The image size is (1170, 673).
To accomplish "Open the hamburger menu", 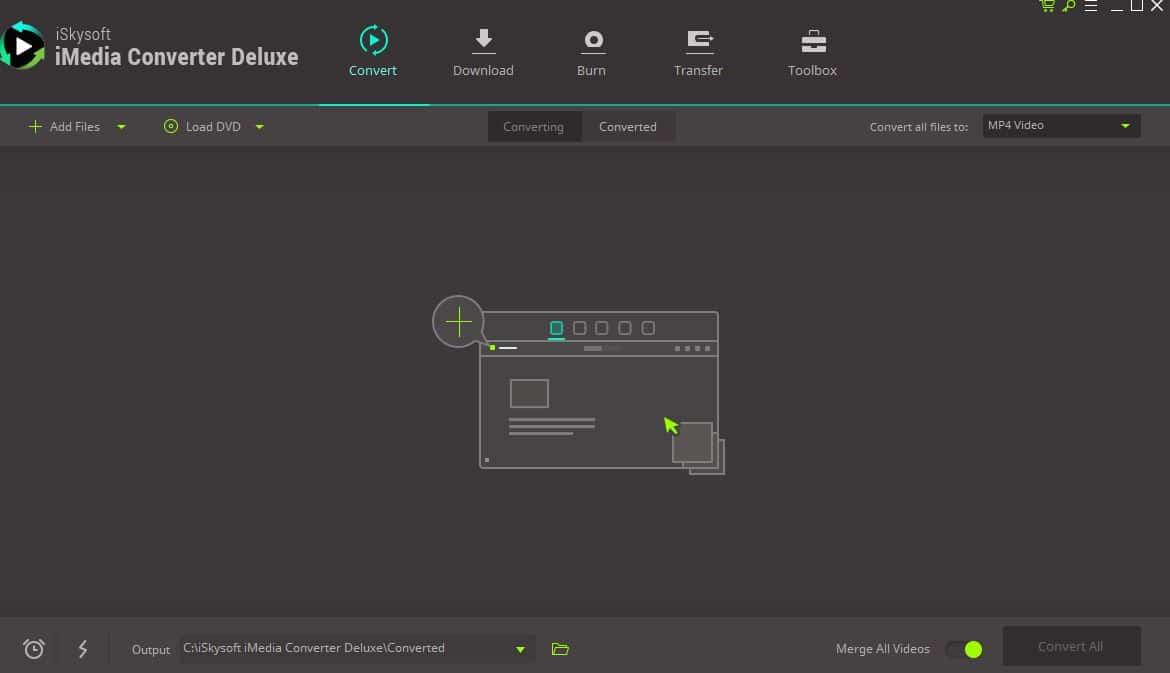I will (x=1090, y=6).
